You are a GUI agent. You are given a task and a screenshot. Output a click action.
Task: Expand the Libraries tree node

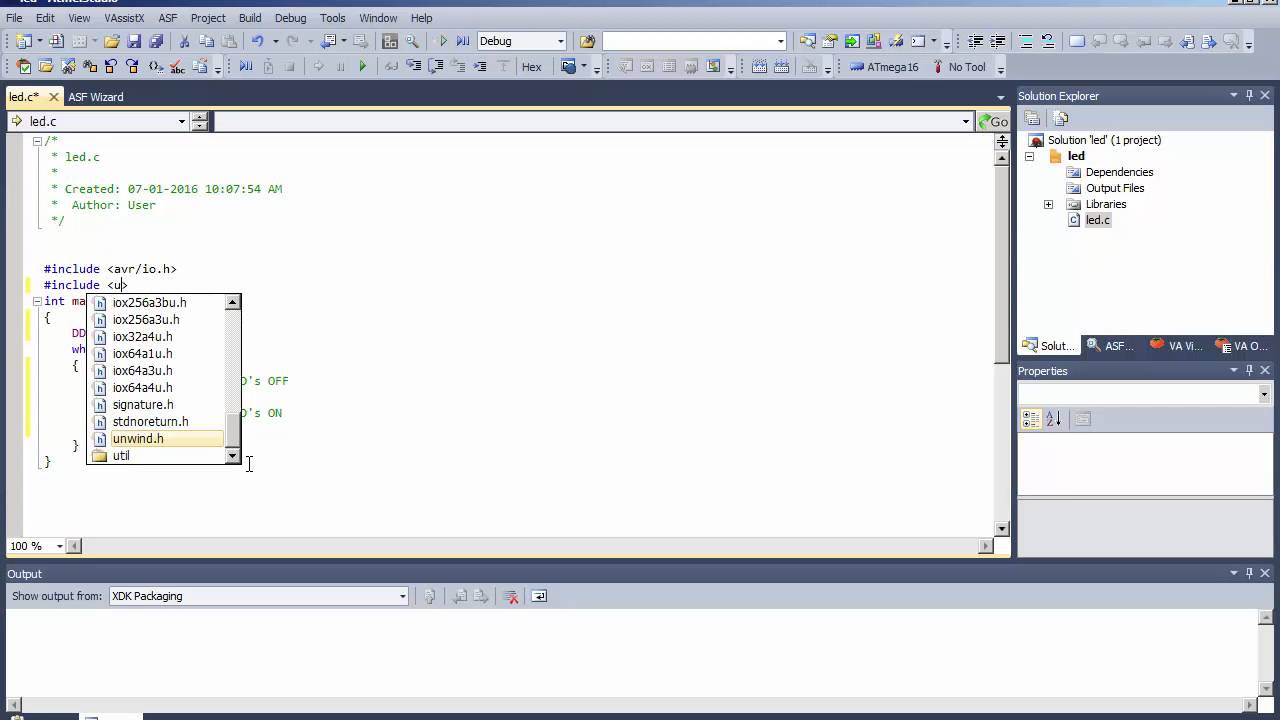point(1048,204)
